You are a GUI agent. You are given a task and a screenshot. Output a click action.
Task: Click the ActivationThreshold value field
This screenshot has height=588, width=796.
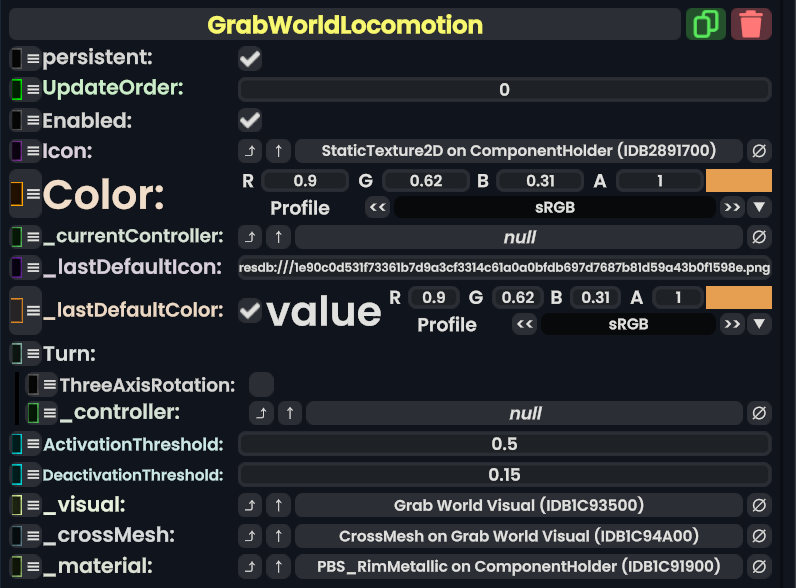(504, 444)
